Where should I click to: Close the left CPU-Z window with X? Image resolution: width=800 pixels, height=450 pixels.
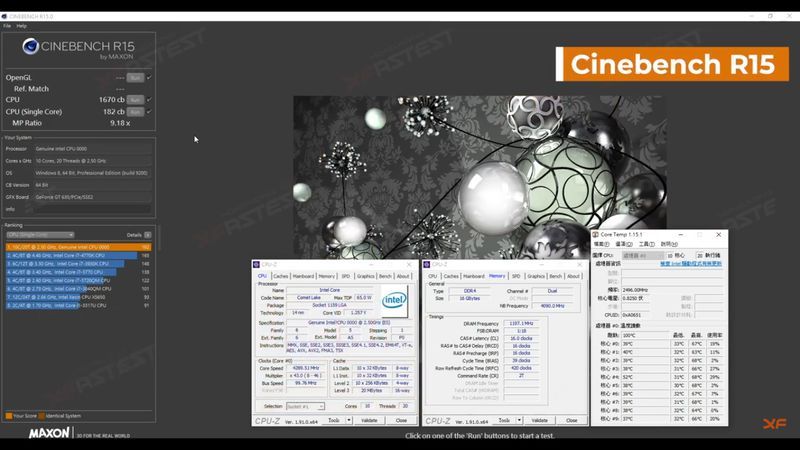tap(409, 264)
